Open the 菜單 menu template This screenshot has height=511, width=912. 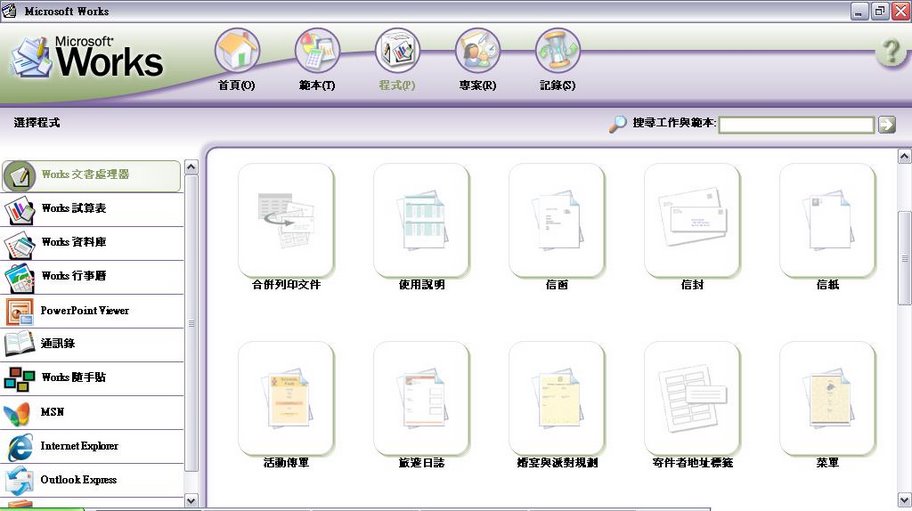tap(827, 399)
